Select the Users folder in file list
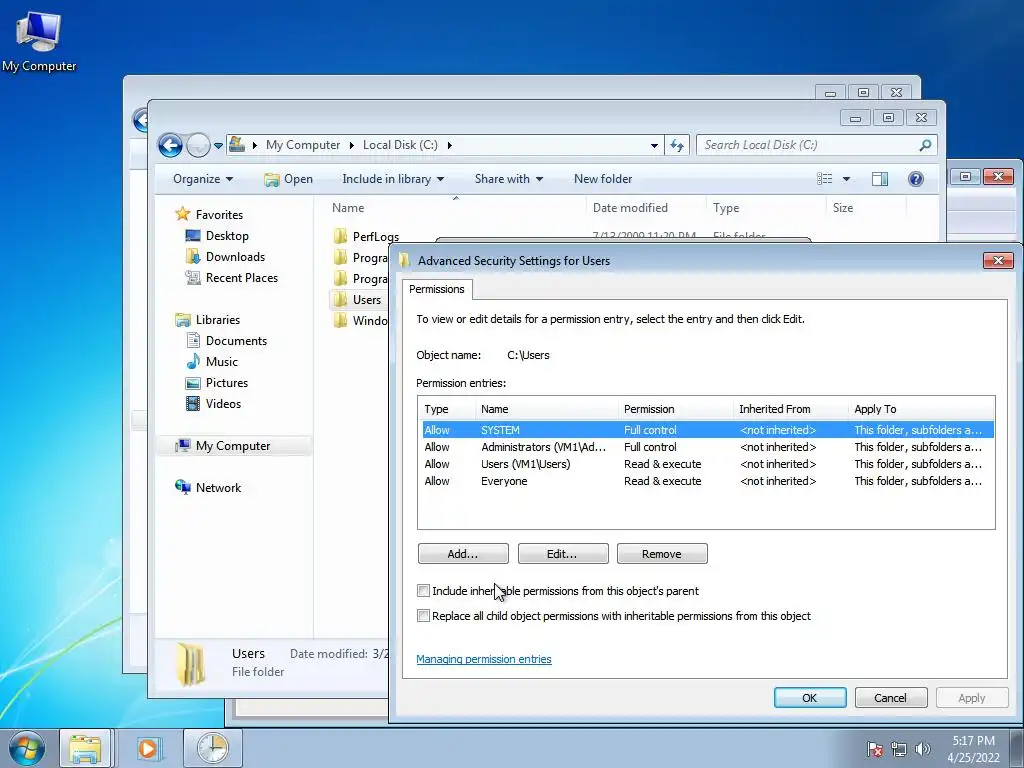 click(x=358, y=300)
